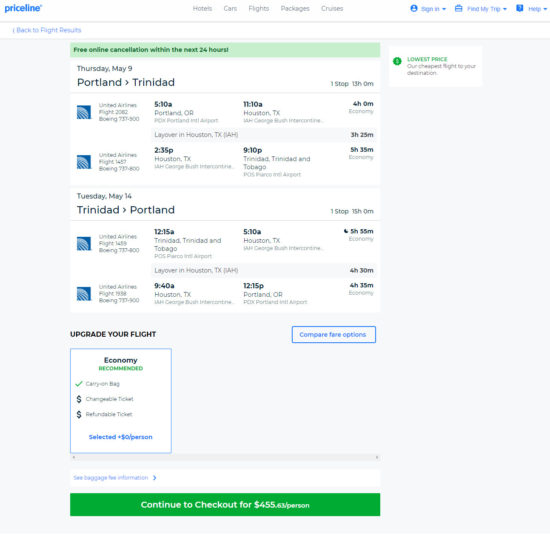Click the Help question mark icon
This screenshot has height=534, width=550.
coord(520,8)
